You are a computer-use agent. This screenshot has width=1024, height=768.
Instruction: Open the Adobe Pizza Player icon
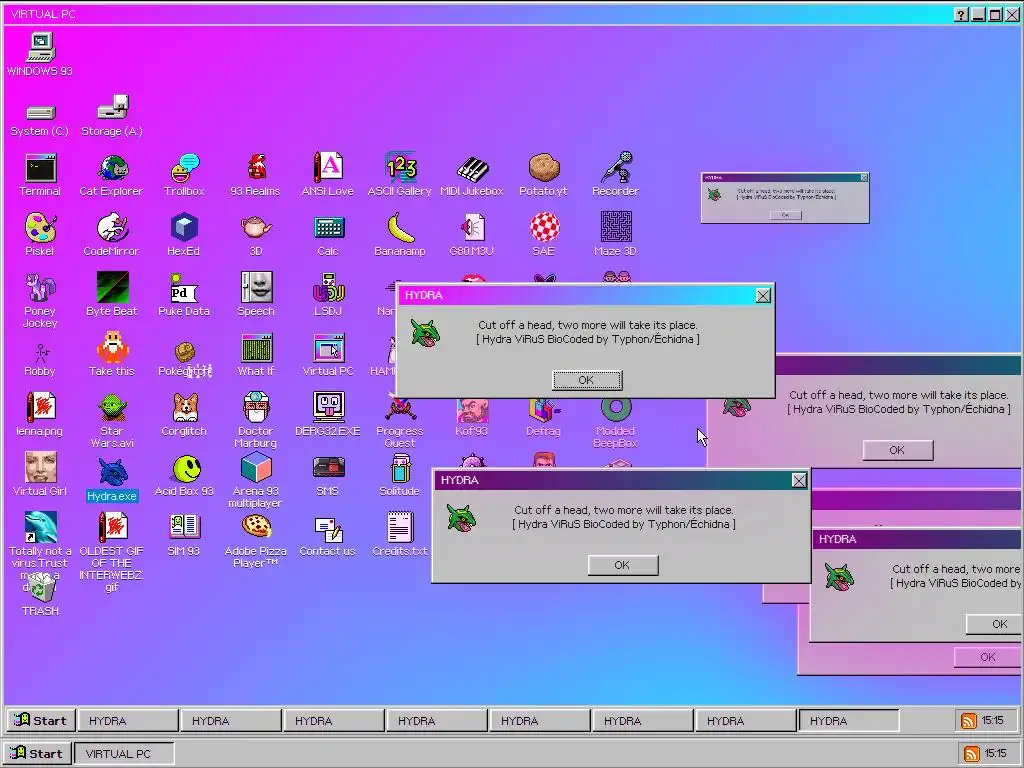click(256, 528)
